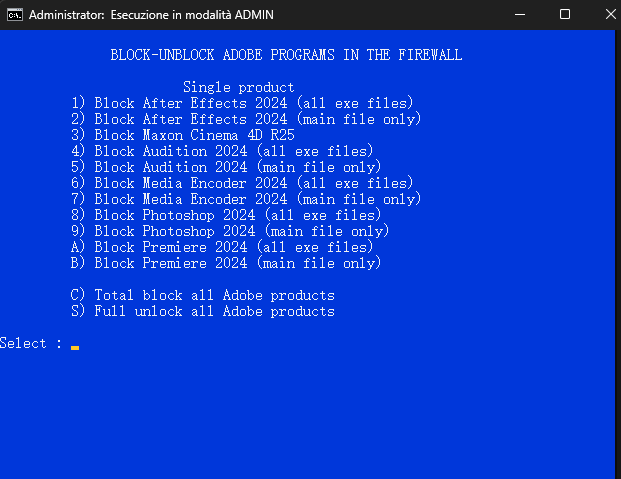Screen dimensions: 621x479
Task: Select option 8 Block Photoshop 2024 all exe files
Action: (226, 215)
